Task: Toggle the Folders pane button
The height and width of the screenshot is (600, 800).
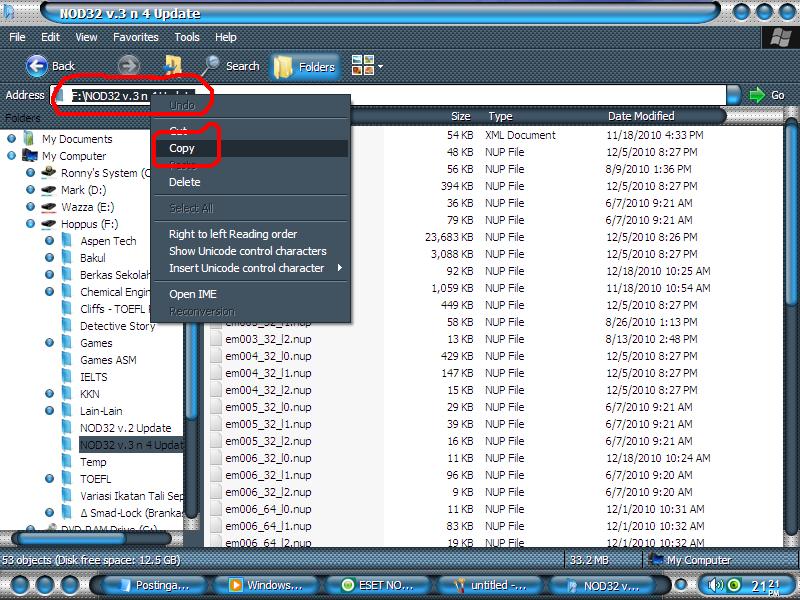Action: point(304,67)
